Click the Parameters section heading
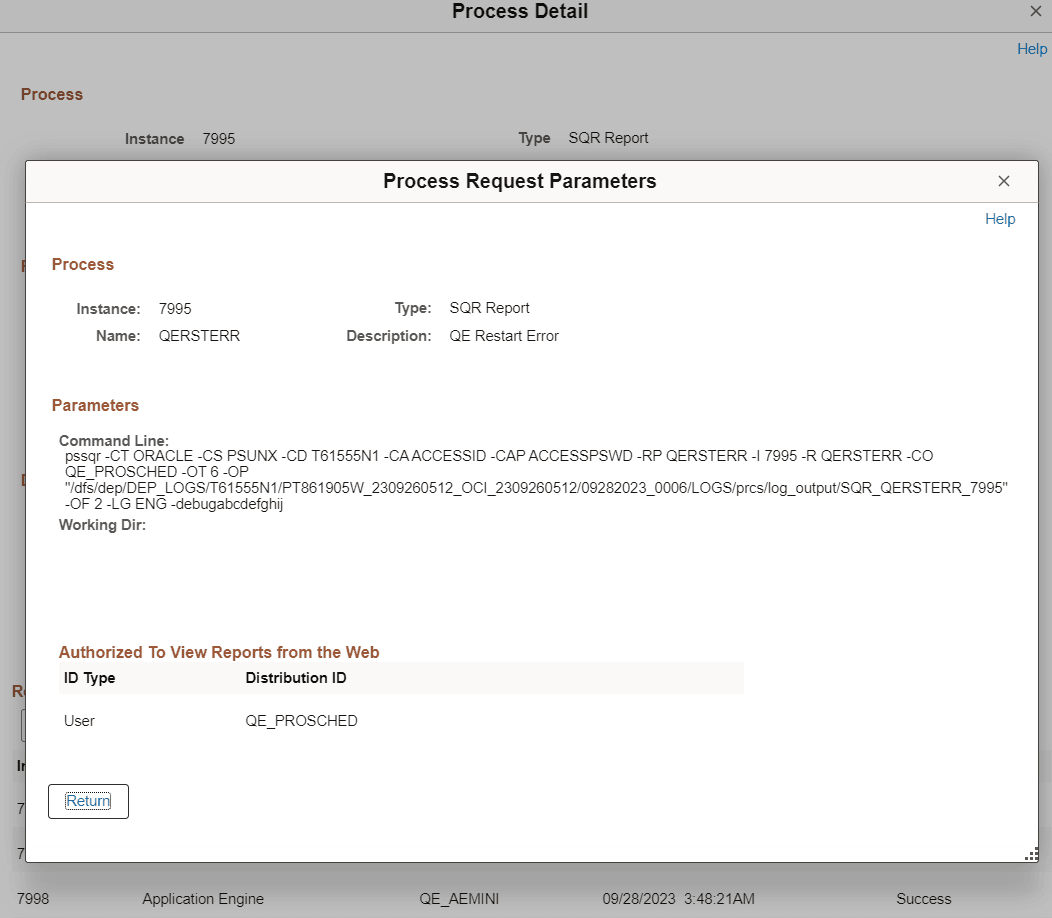1052x918 pixels. click(x=95, y=405)
